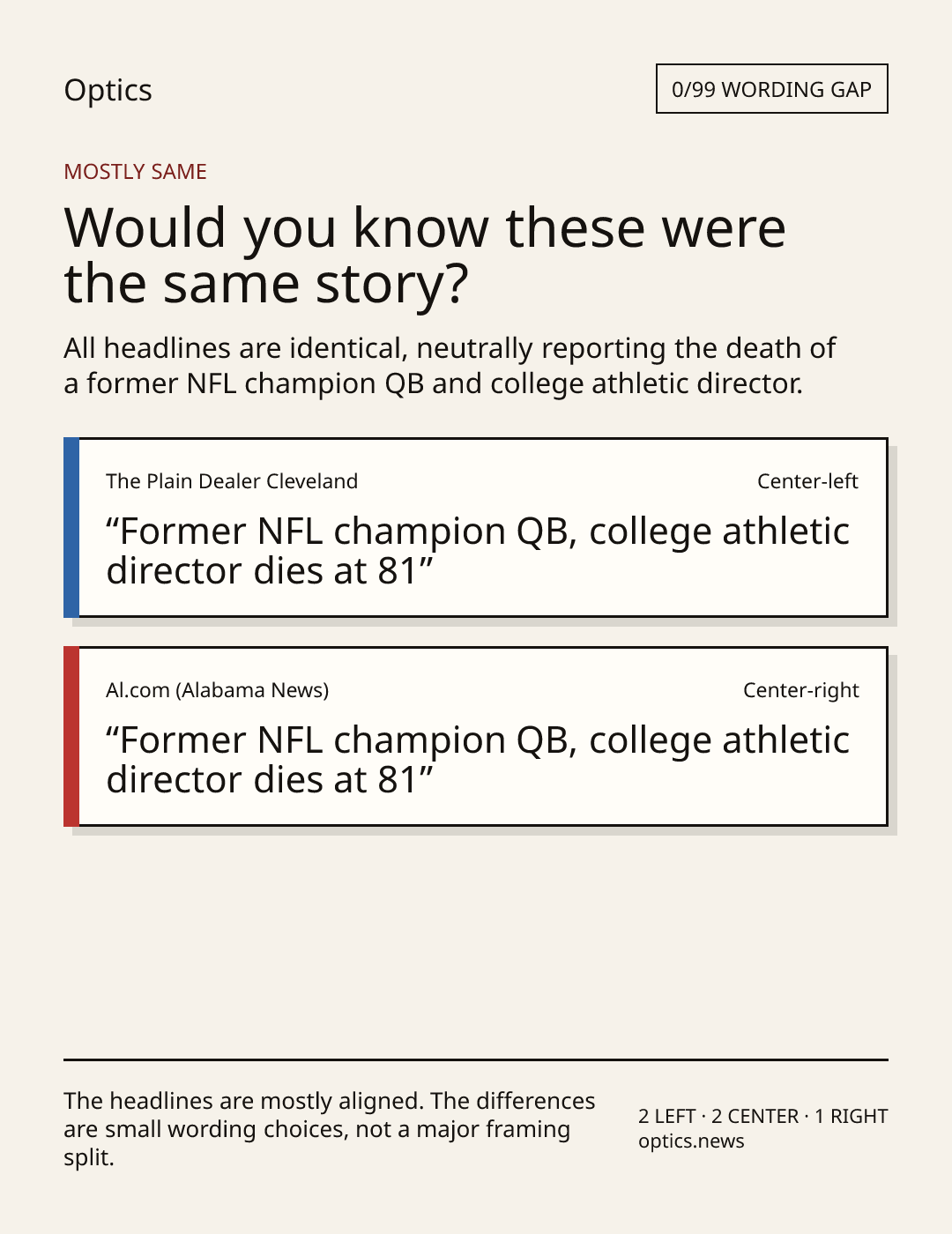Click the summary paragraph about identical headlines
This screenshot has width=952, height=1234.
coord(450,366)
